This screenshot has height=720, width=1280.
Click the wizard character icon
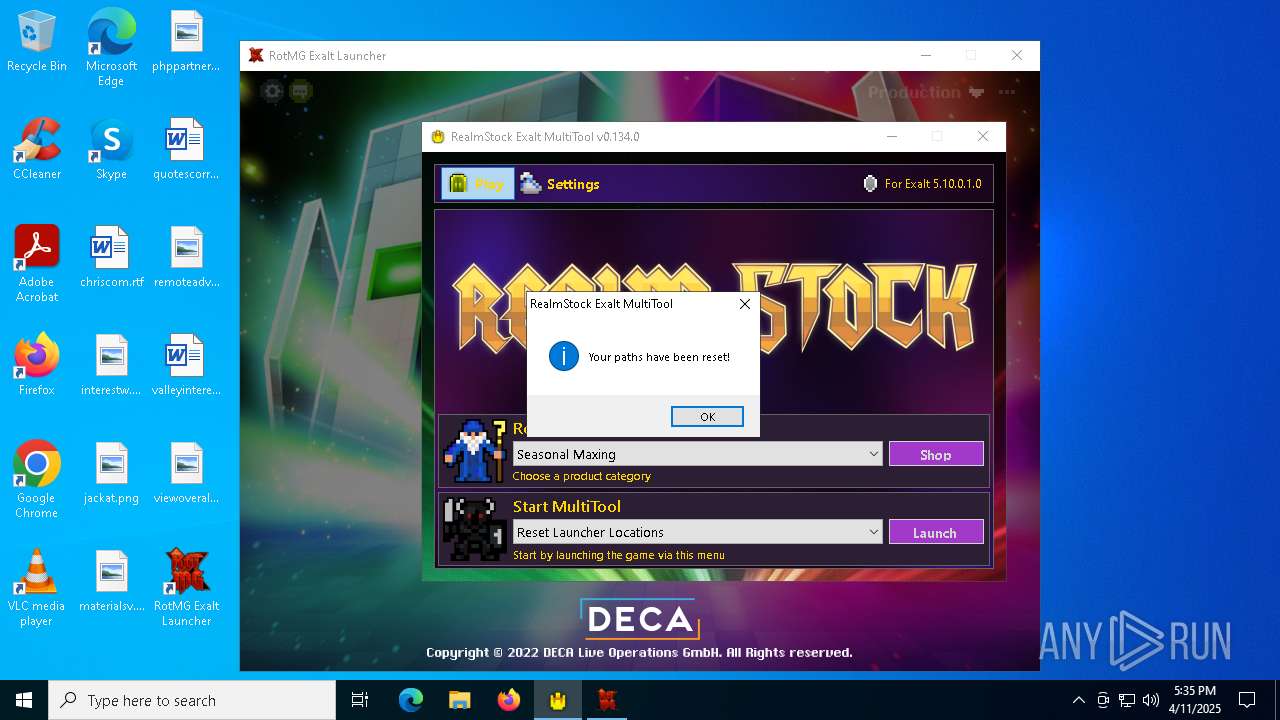[475, 451]
